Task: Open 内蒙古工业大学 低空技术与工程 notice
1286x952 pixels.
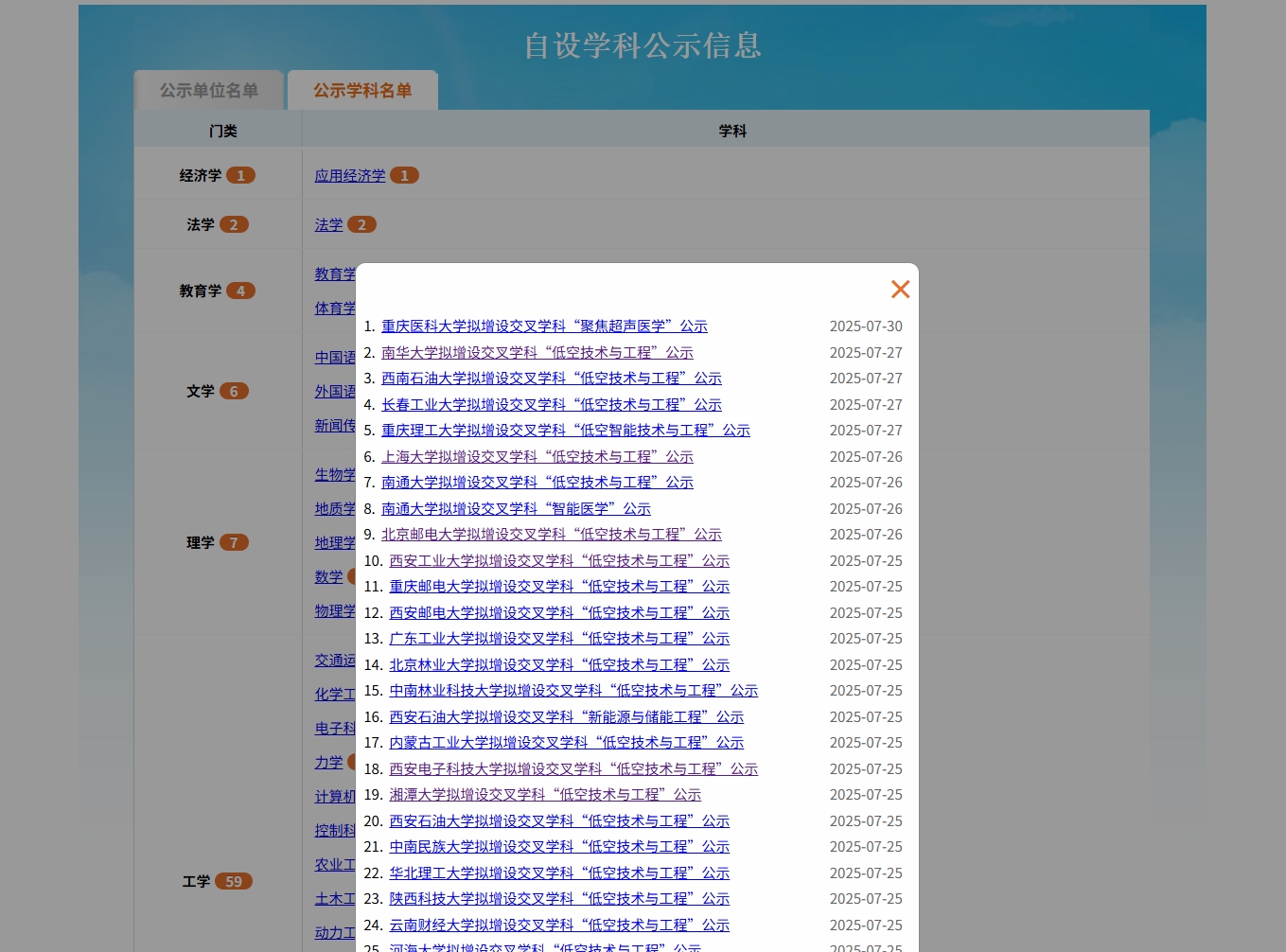Action: 566,743
